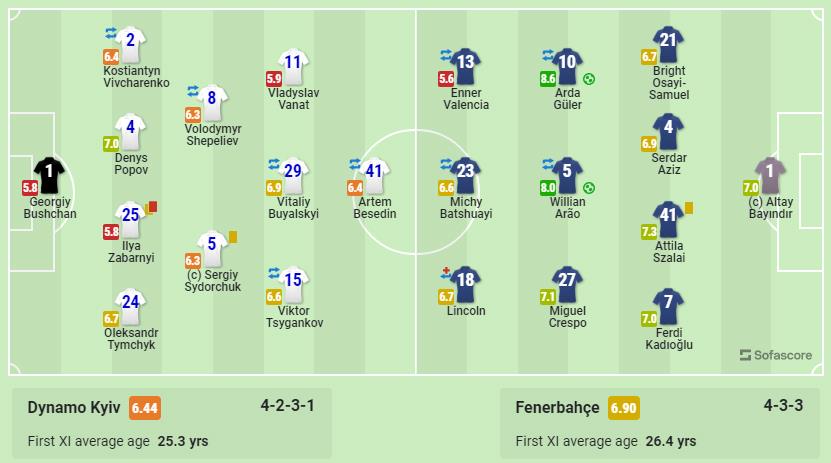Click Sergiy Sydorchuk's yellow card icon
The height and width of the screenshot is (463, 831).
coord(232,237)
